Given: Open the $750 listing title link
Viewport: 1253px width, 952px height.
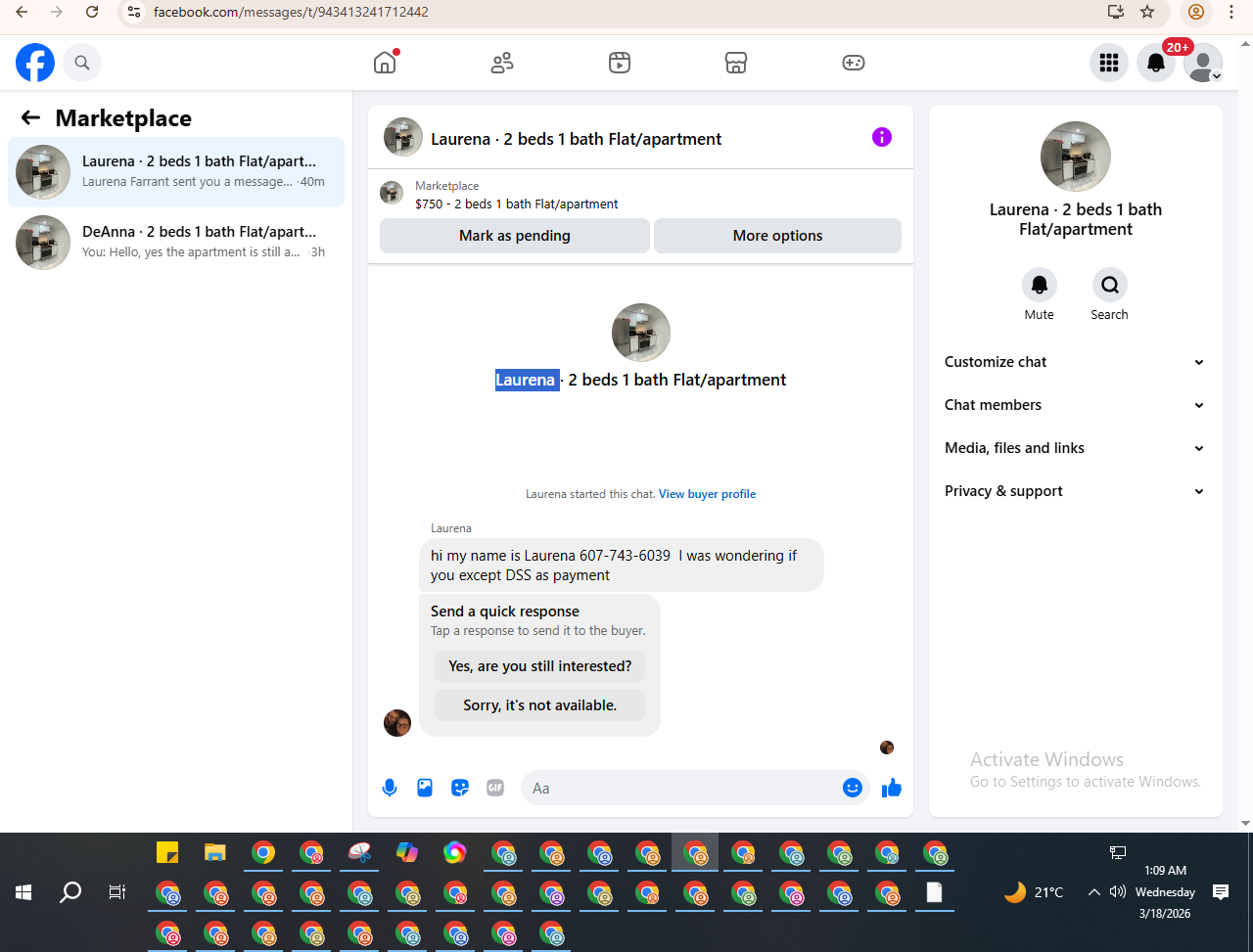Looking at the screenshot, I should tap(517, 204).
